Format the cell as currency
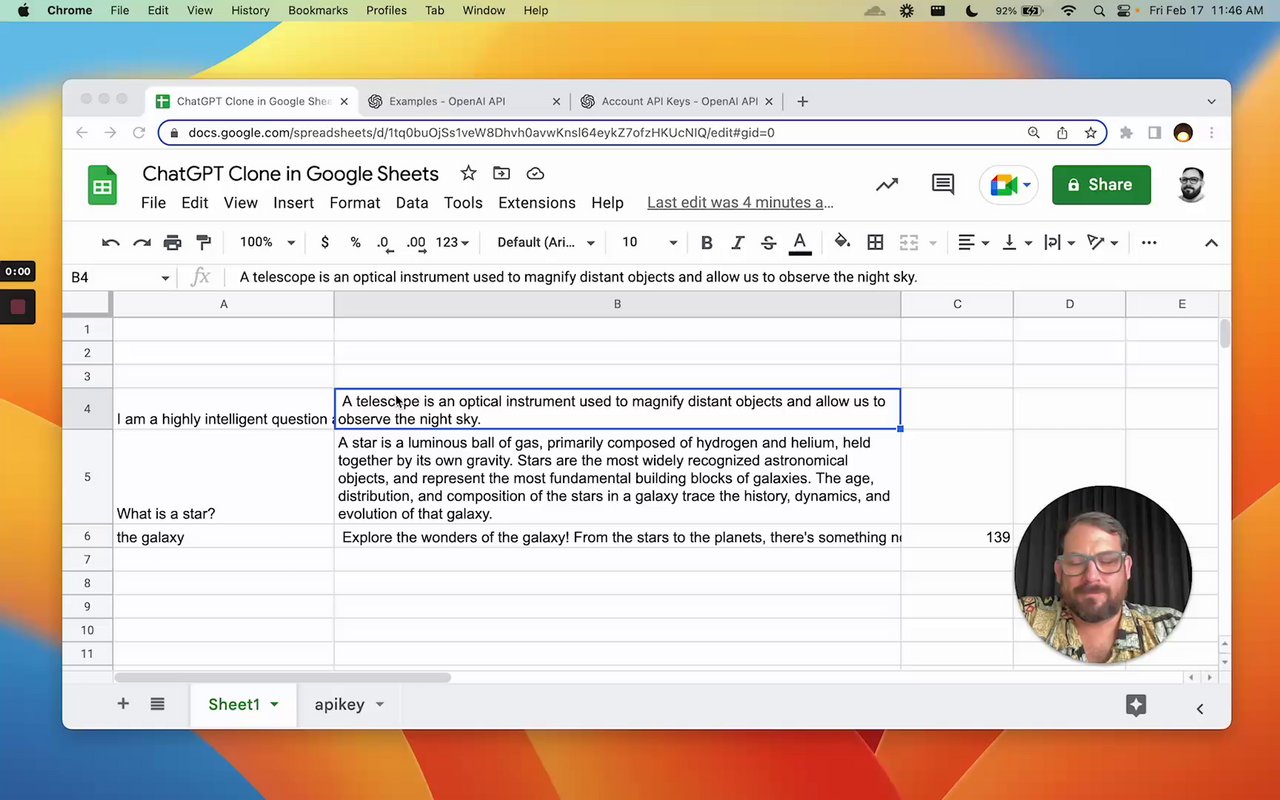 click(325, 242)
